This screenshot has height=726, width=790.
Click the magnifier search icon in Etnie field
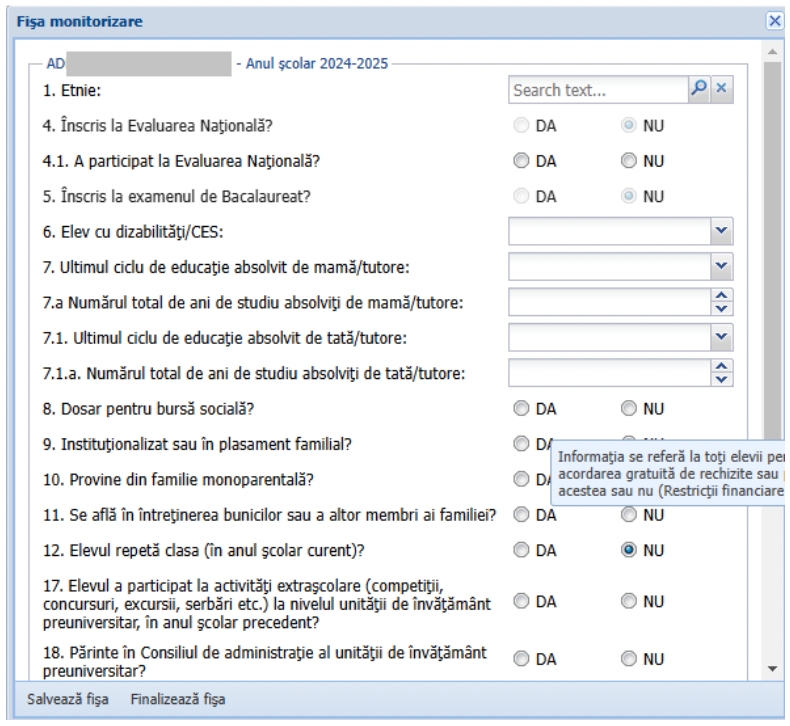click(x=700, y=90)
